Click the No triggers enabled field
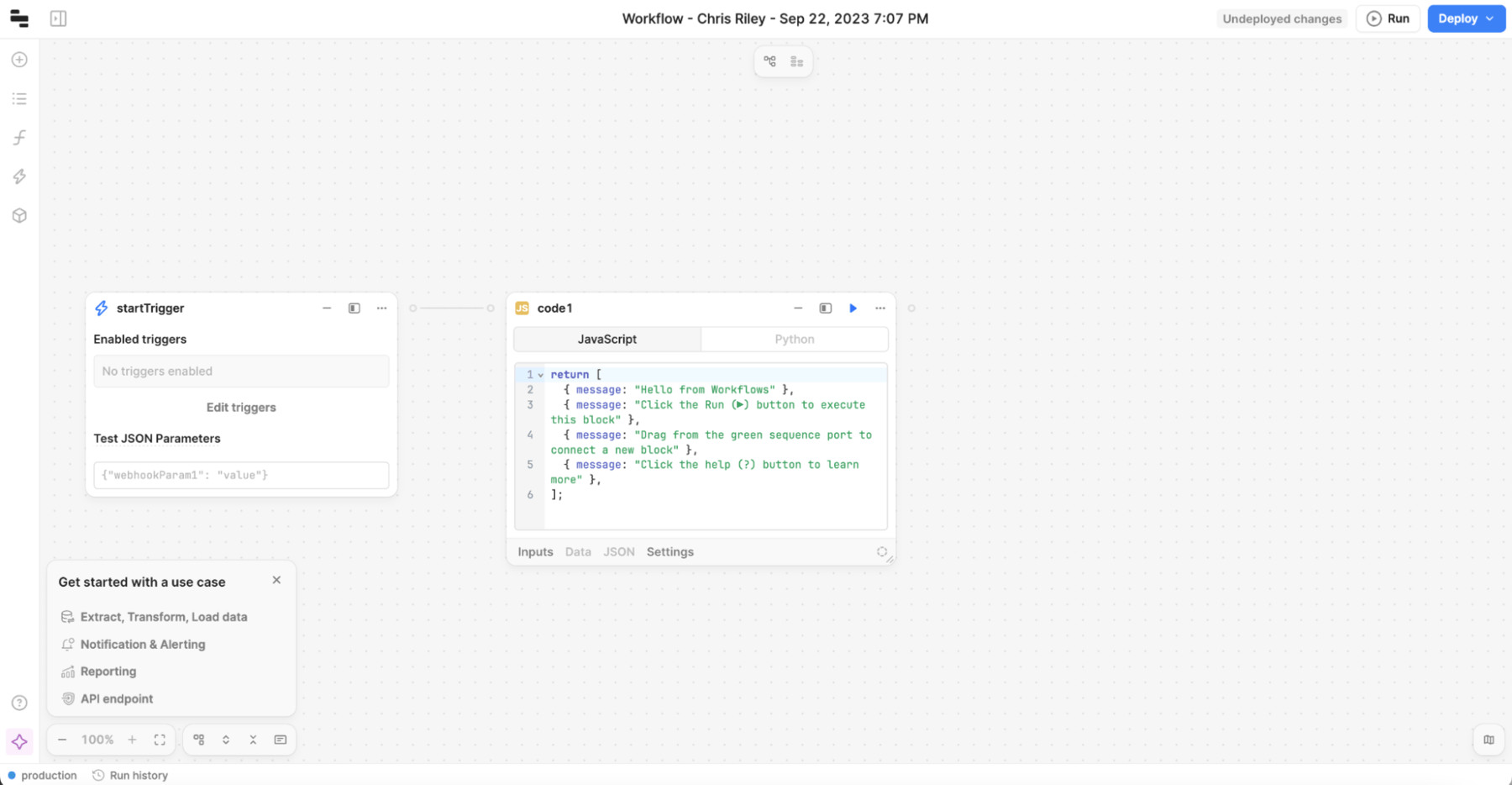 (x=241, y=371)
